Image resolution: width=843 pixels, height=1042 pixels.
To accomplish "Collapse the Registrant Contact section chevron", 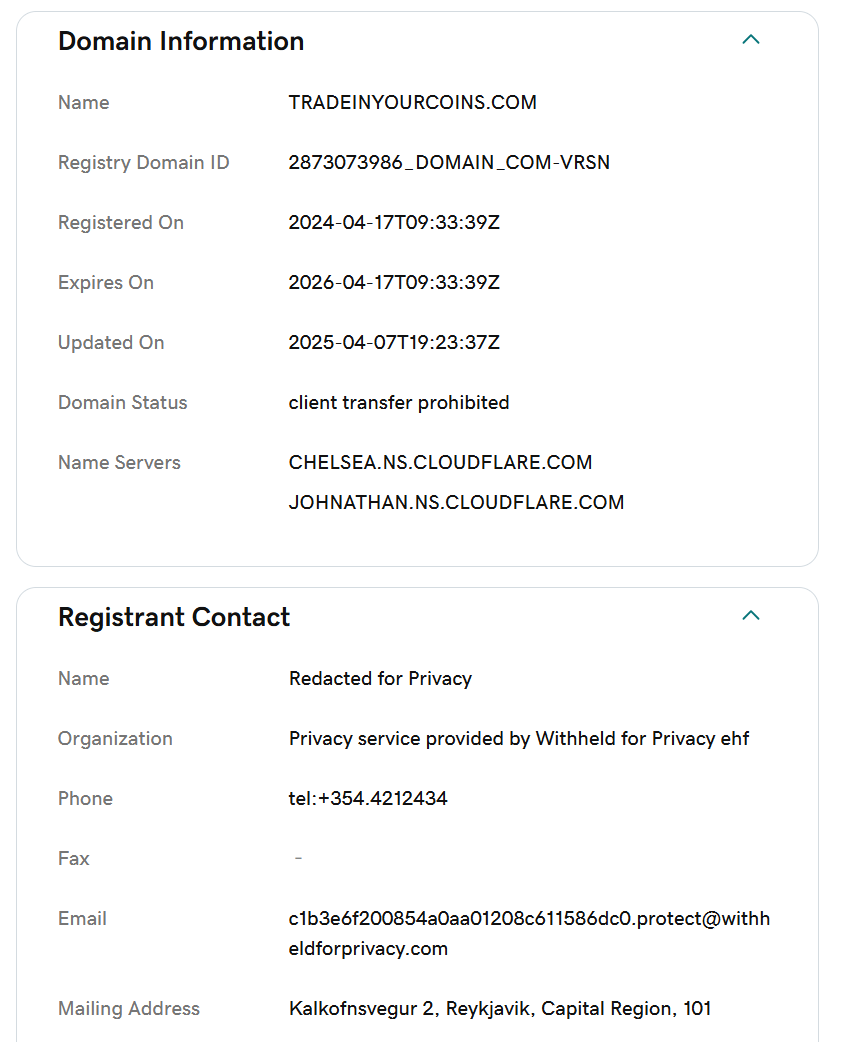I will pyautogui.click(x=750, y=615).
